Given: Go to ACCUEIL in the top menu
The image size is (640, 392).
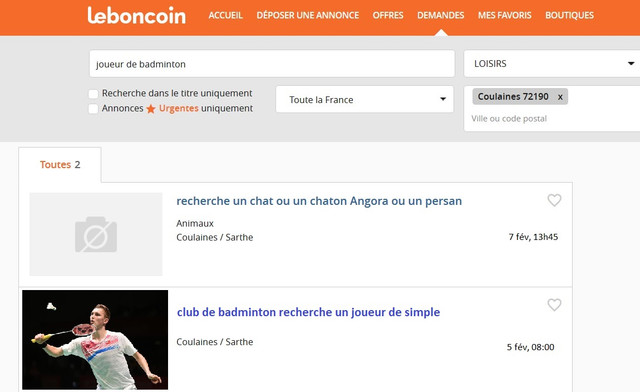Looking at the screenshot, I should click(225, 16).
